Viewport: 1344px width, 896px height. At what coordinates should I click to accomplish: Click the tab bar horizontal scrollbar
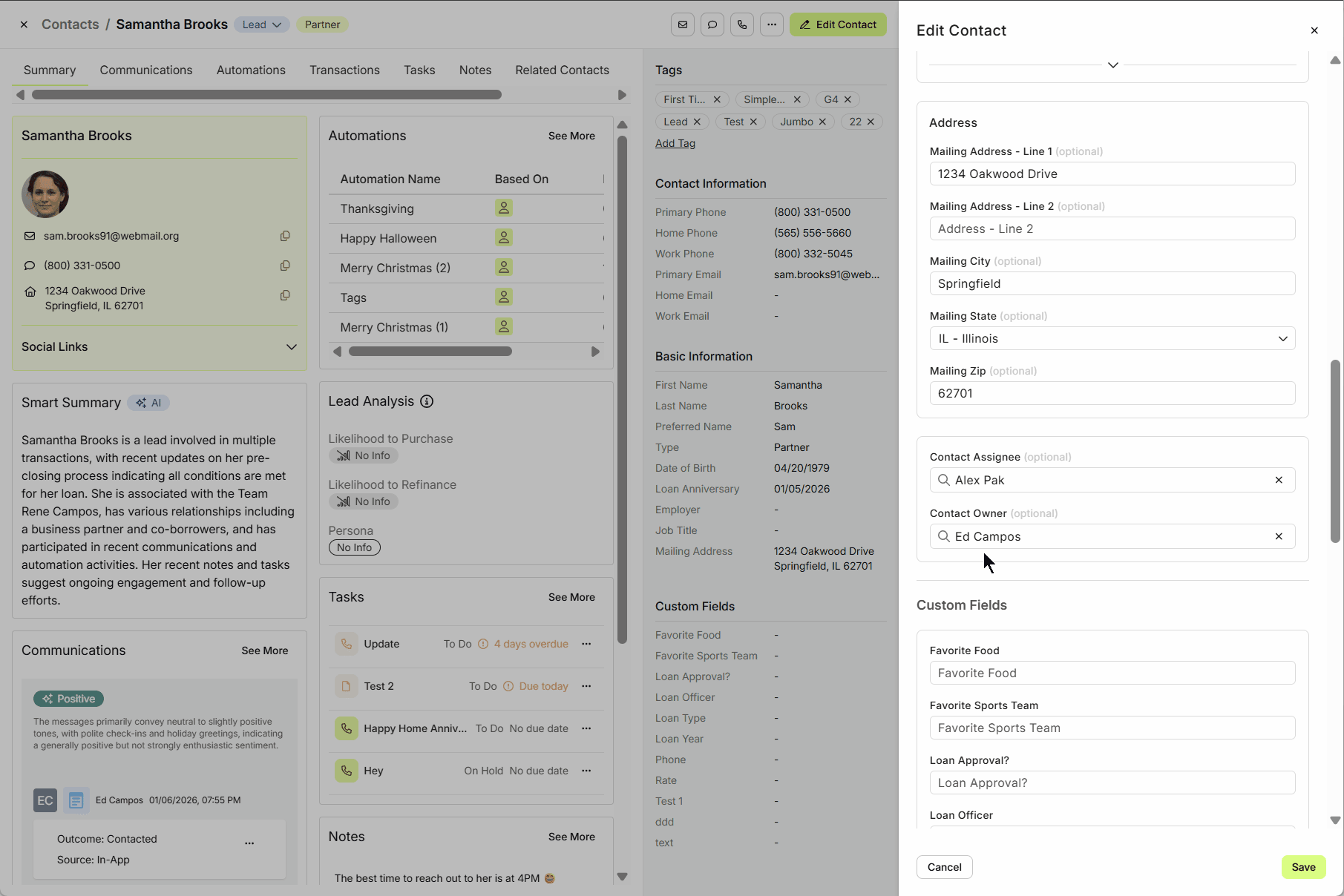[266, 95]
